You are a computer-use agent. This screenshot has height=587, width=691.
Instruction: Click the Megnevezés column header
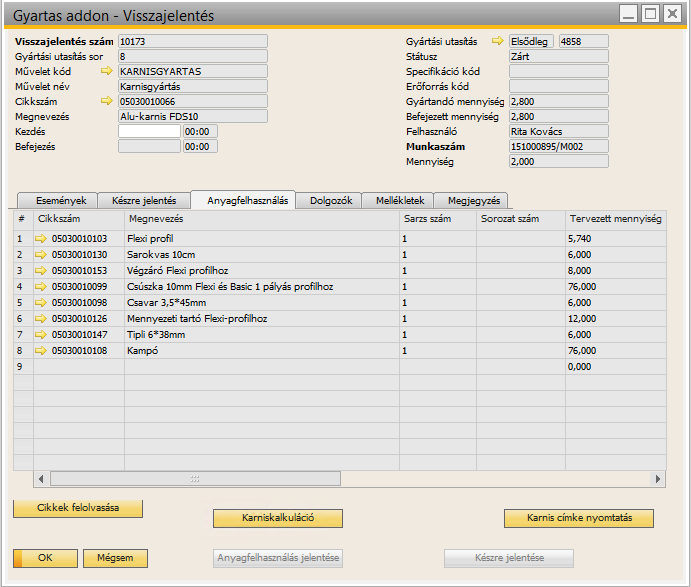pos(262,219)
